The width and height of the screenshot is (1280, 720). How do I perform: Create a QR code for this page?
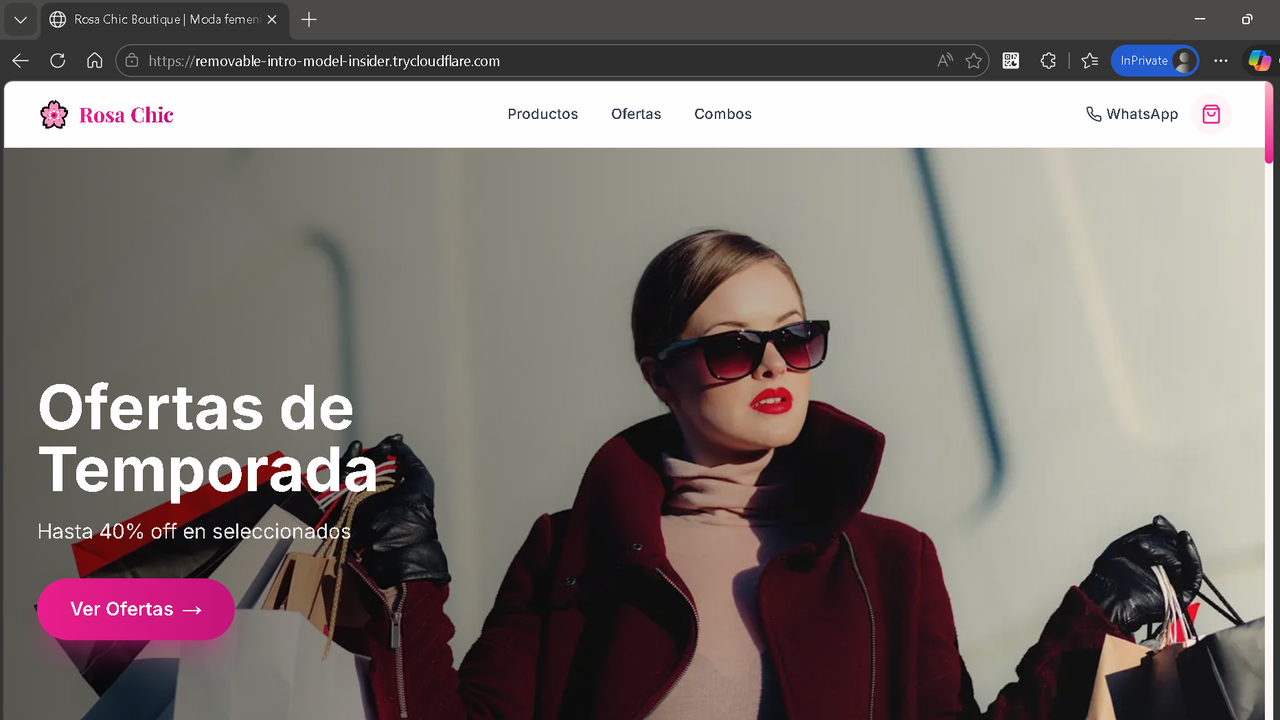pyautogui.click(x=1010, y=60)
